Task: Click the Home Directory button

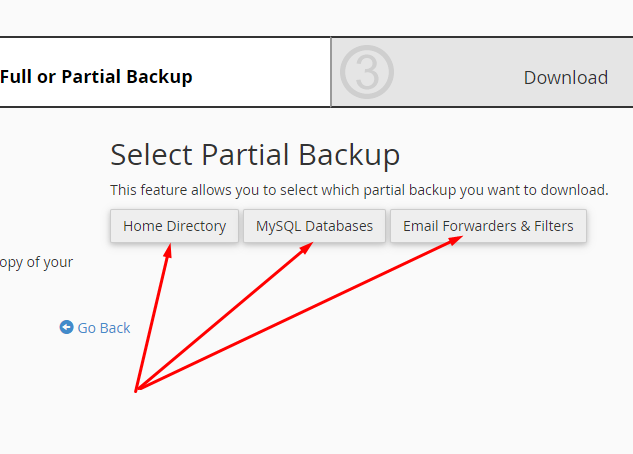Action: pyautogui.click(x=175, y=226)
